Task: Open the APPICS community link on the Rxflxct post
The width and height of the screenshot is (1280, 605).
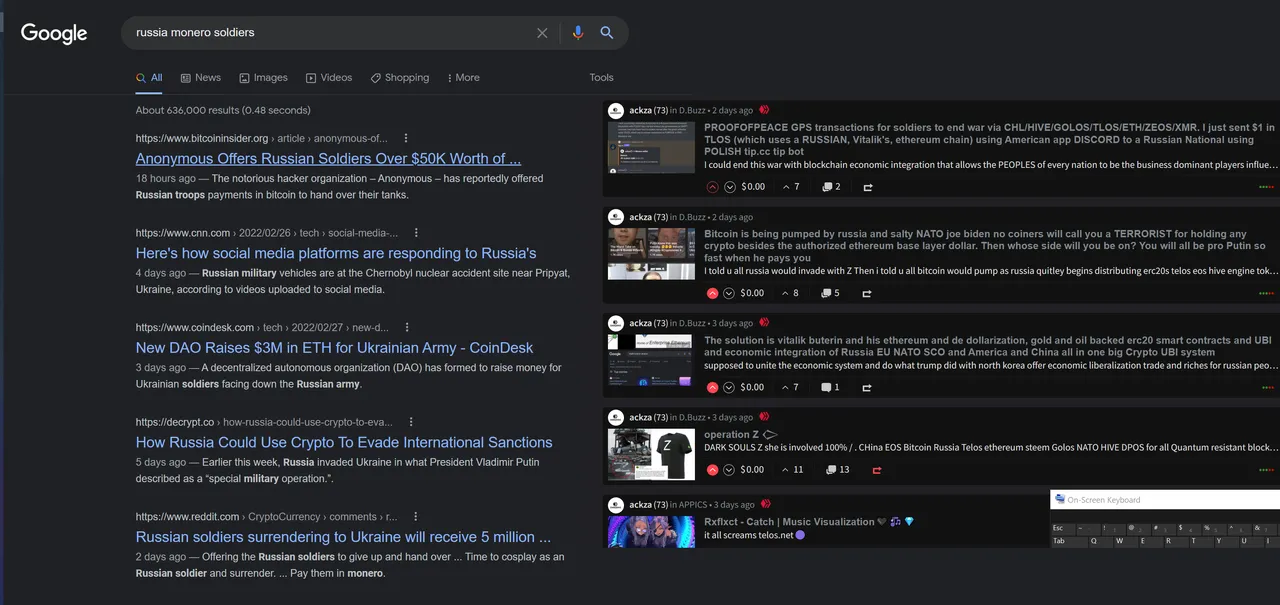Action: click(693, 505)
